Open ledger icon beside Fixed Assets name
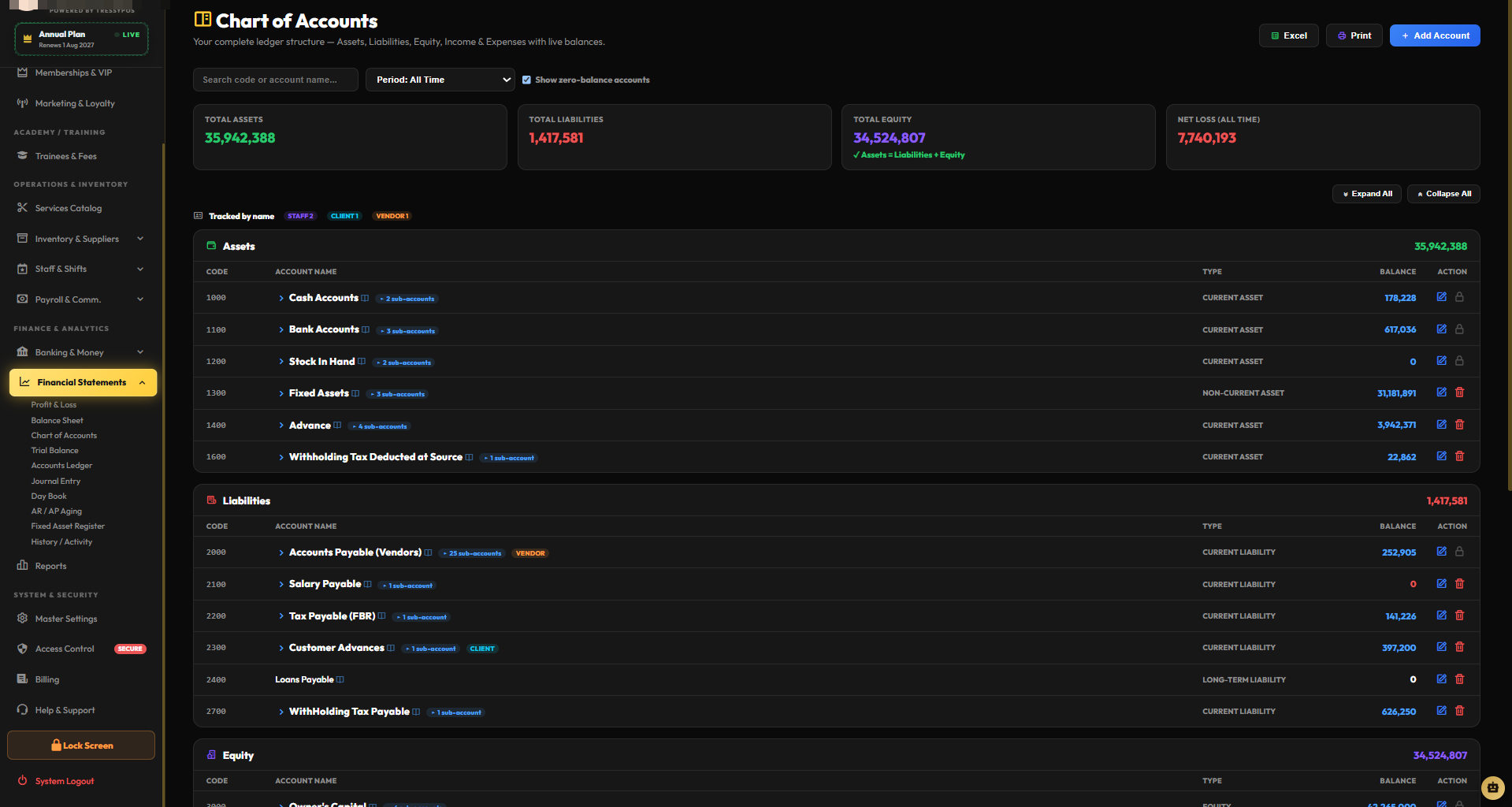Screen dimensions: 1512x807 point(355,393)
